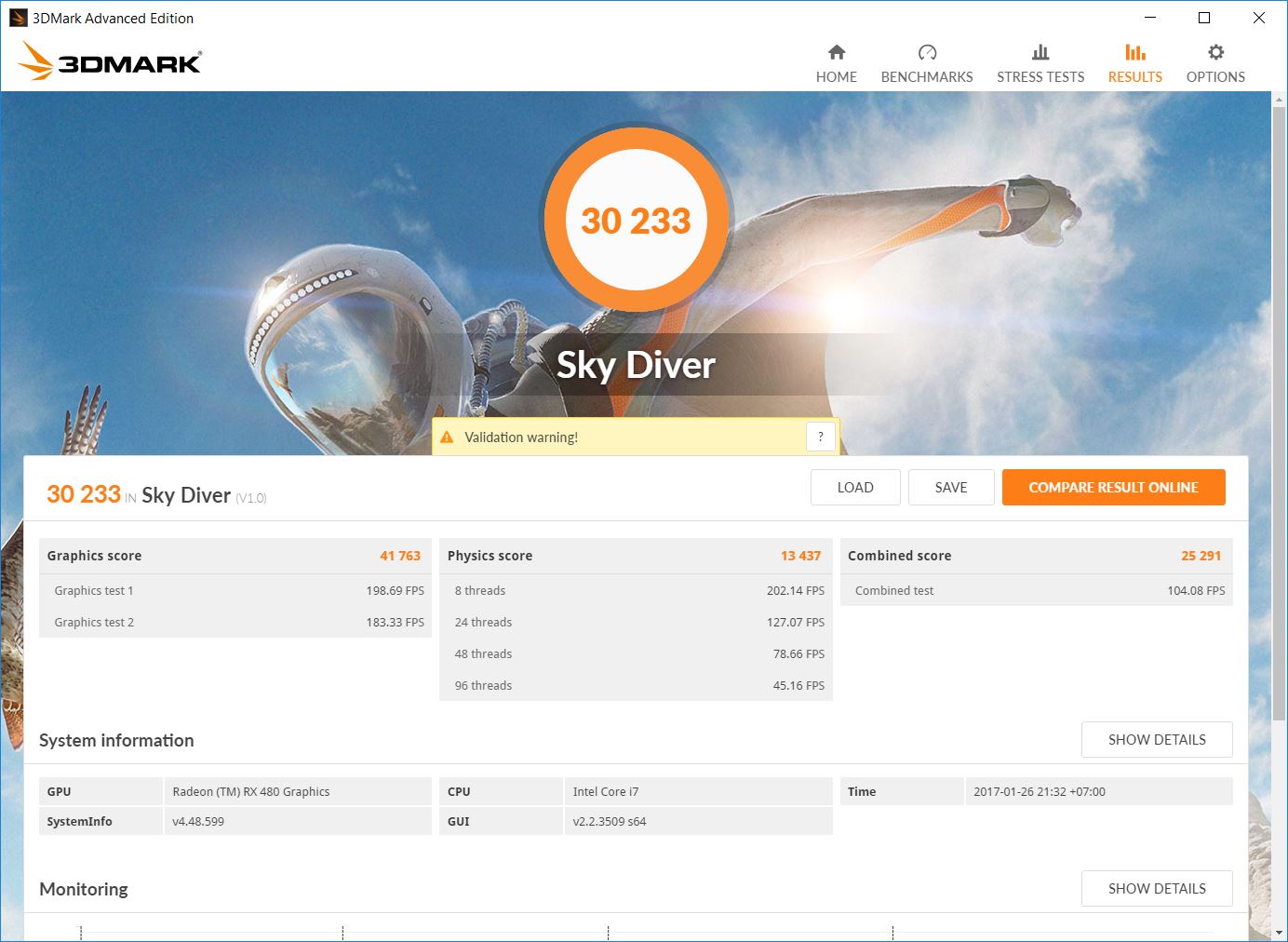Screen dimensions: 1288x942
Task: Click the circular 30 233 score badge
Action: [637, 221]
